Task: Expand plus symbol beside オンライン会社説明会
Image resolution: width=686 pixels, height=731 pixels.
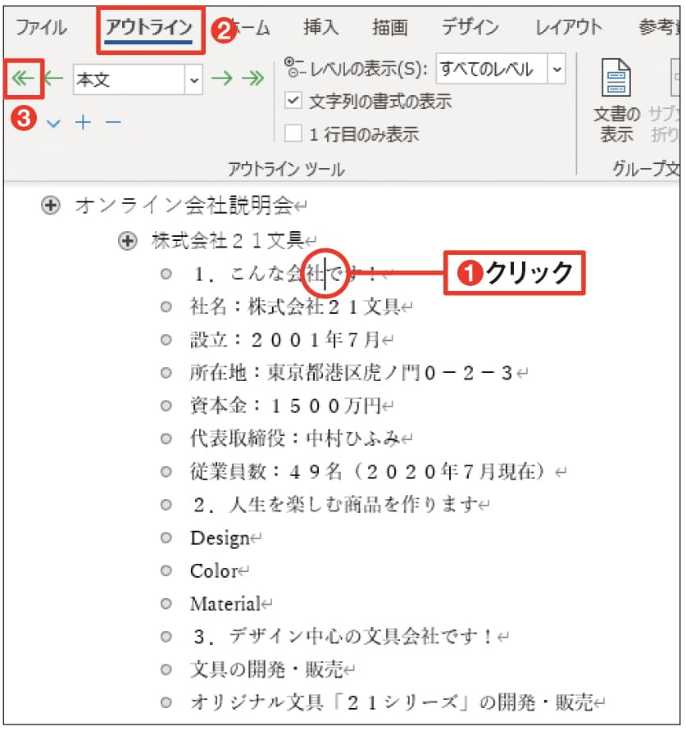Action: (x=50, y=205)
